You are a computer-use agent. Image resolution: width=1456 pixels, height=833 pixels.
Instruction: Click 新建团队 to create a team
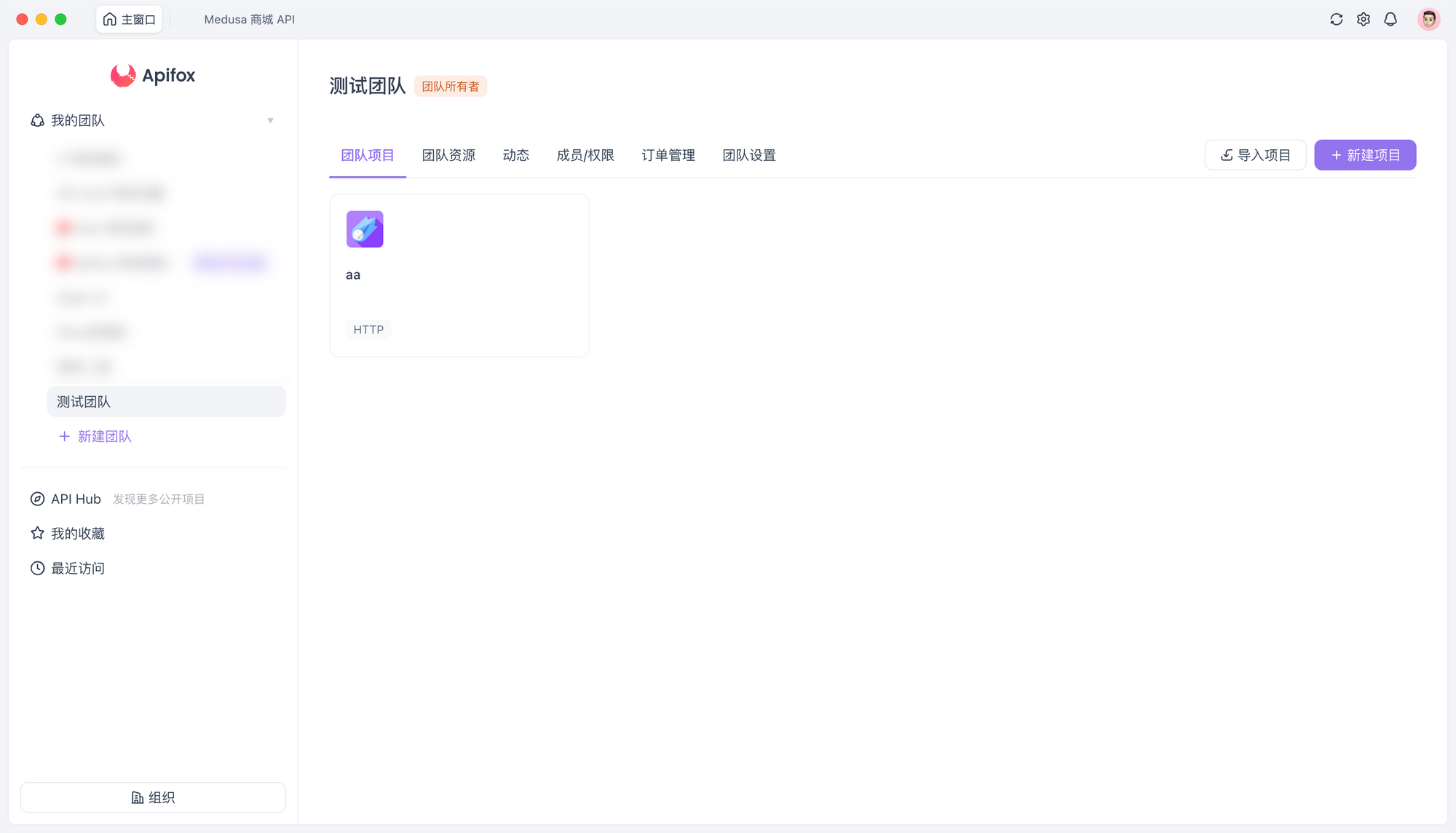click(x=95, y=436)
